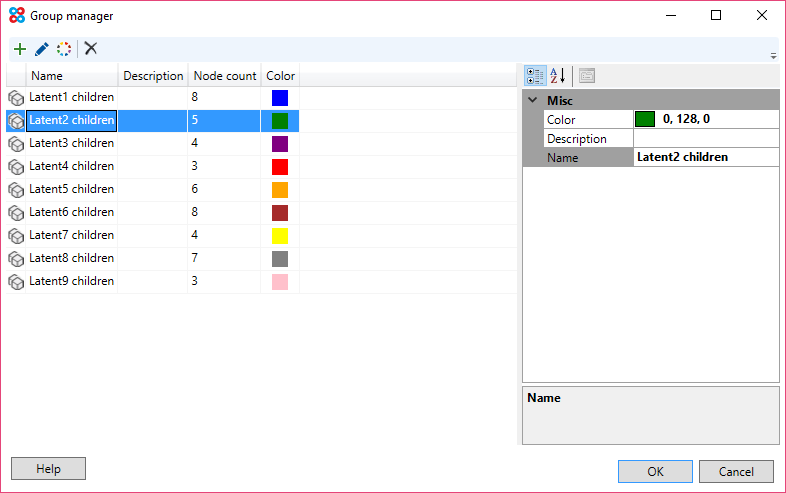Image resolution: width=786 pixels, height=493 pixels.
Task: Click the Description column header
Action: [x=153, y=76]
